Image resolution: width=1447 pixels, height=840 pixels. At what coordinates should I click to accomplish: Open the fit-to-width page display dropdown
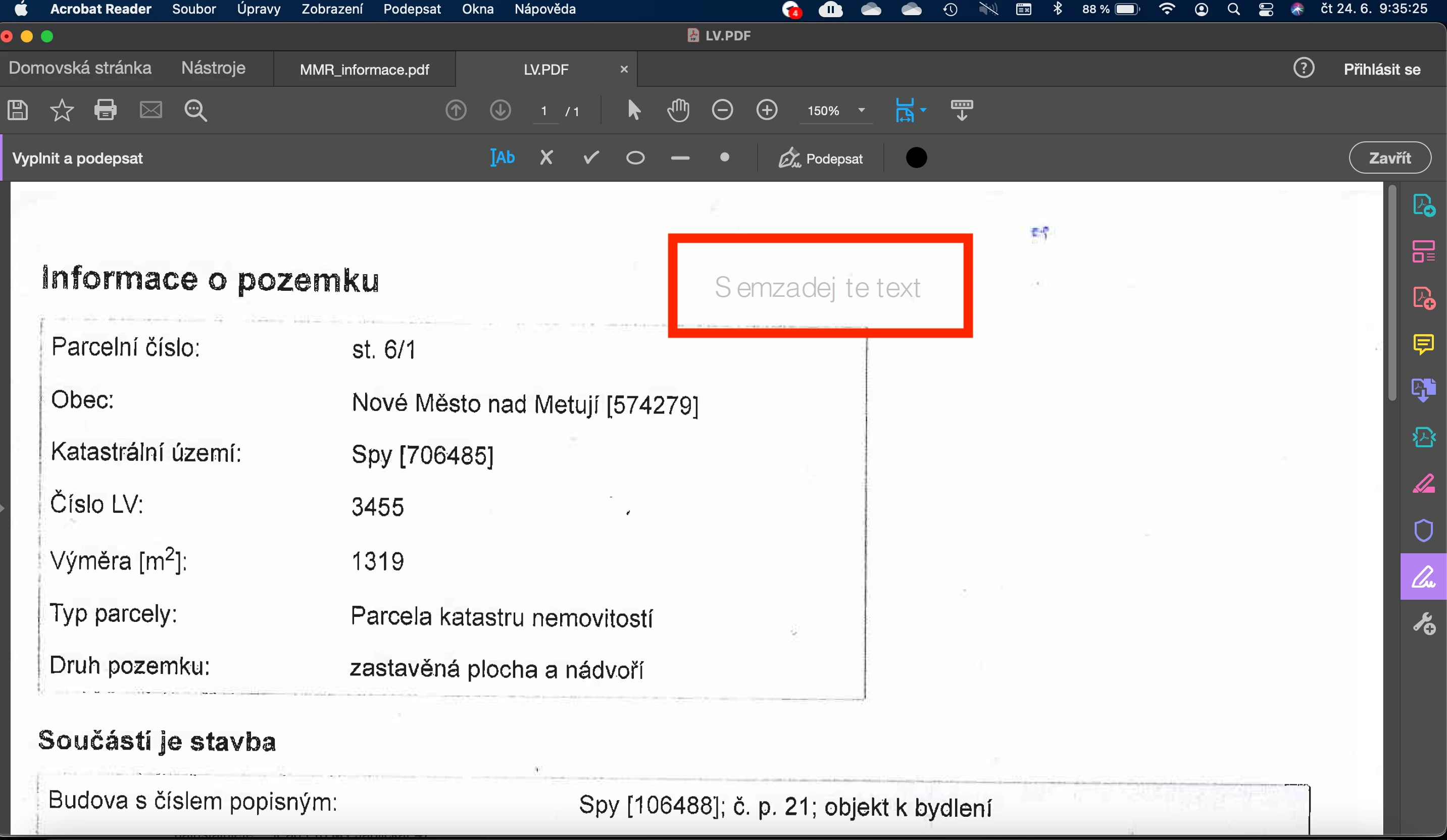point(923,110)
